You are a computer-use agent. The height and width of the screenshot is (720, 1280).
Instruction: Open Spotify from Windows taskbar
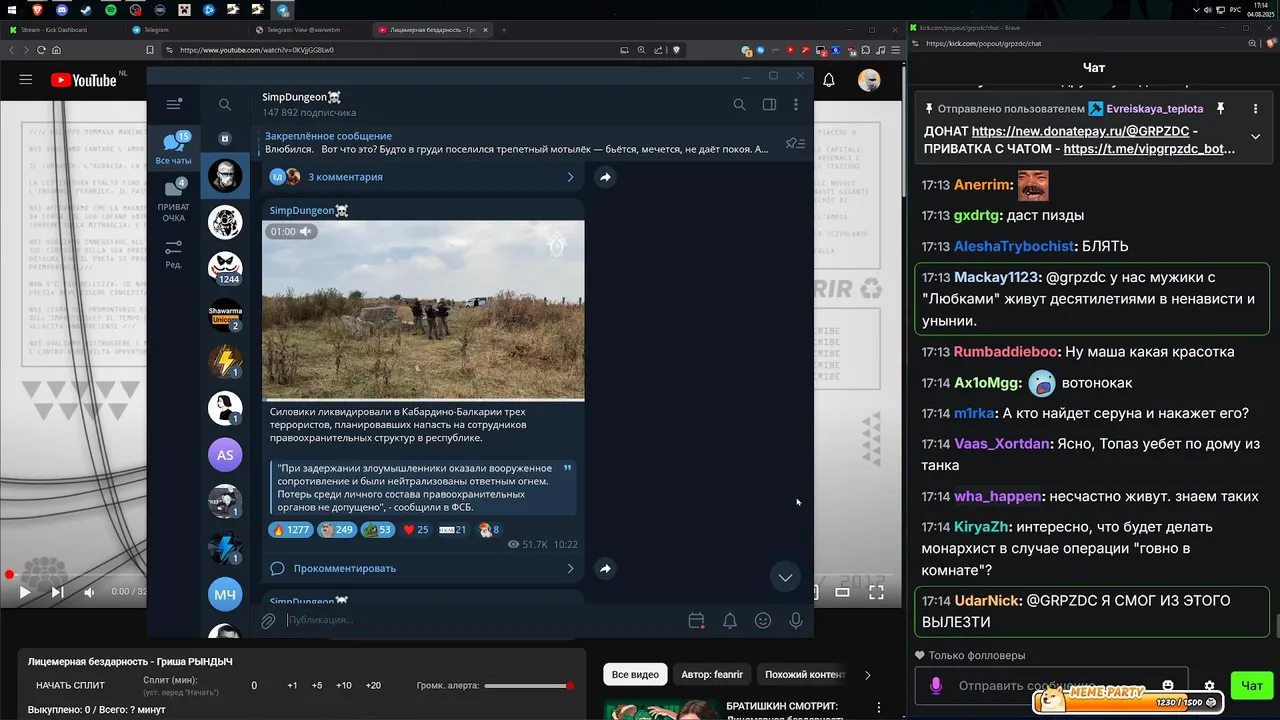111,9
